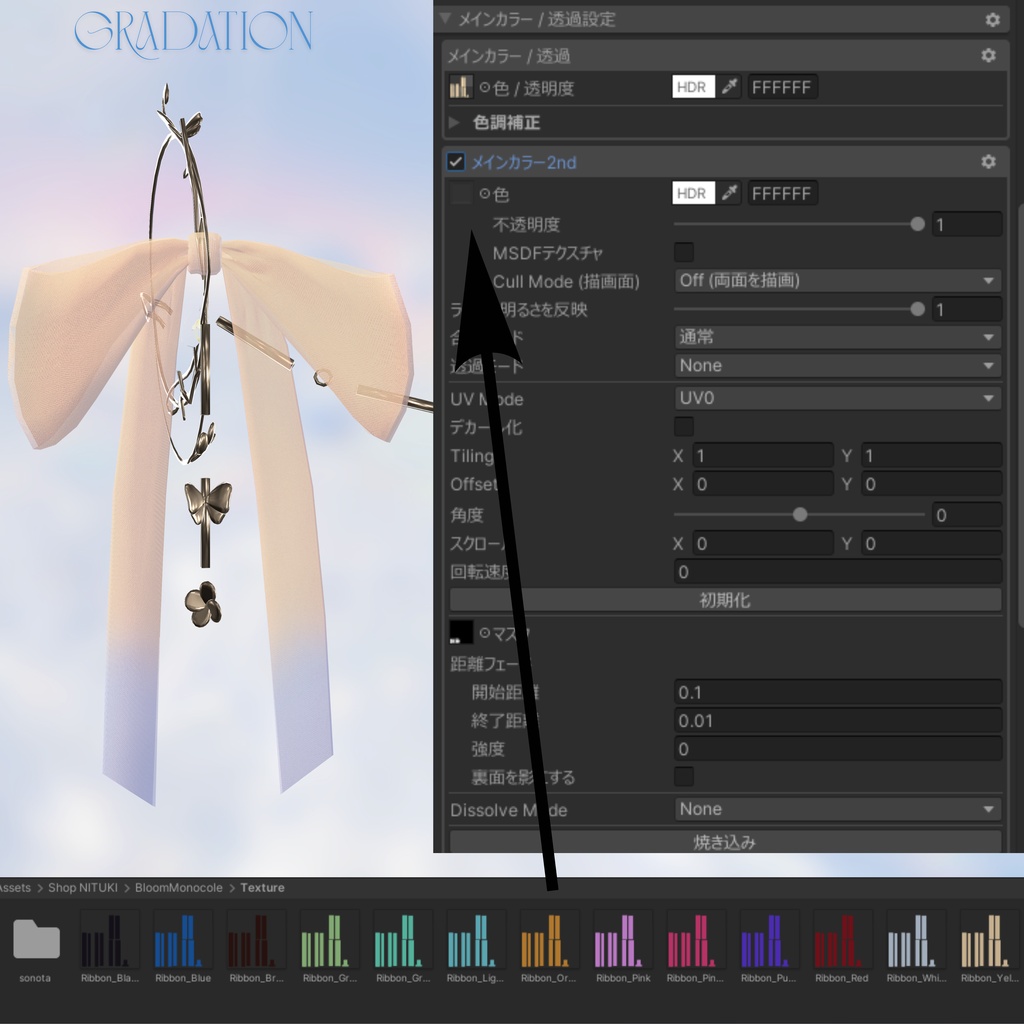1024x1024 pixels.
Task: Open the 透過モード dropdown showing None
Action: coord(838,366)
